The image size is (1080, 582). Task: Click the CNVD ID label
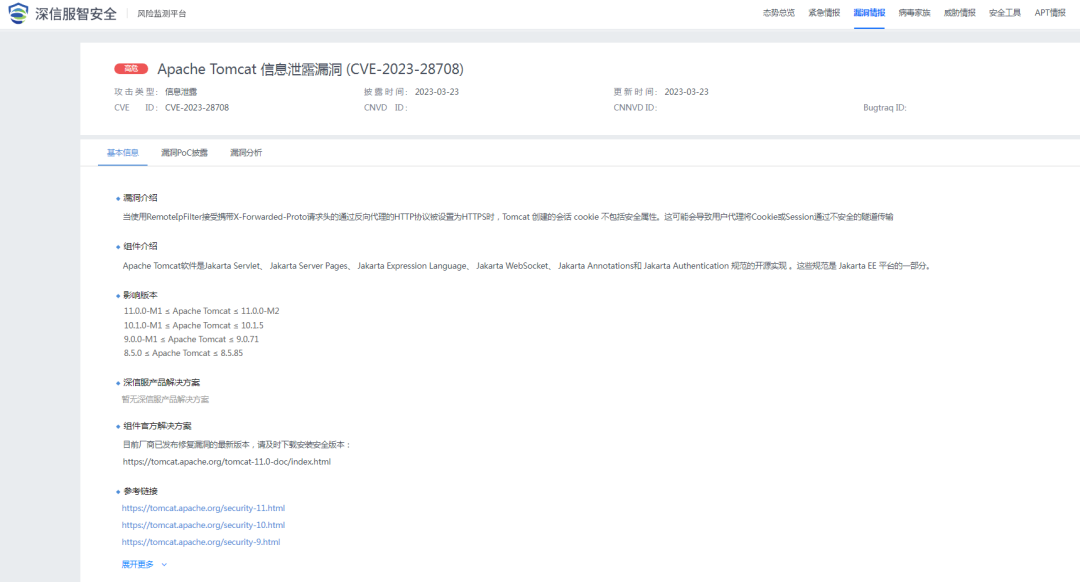(386, 107)
